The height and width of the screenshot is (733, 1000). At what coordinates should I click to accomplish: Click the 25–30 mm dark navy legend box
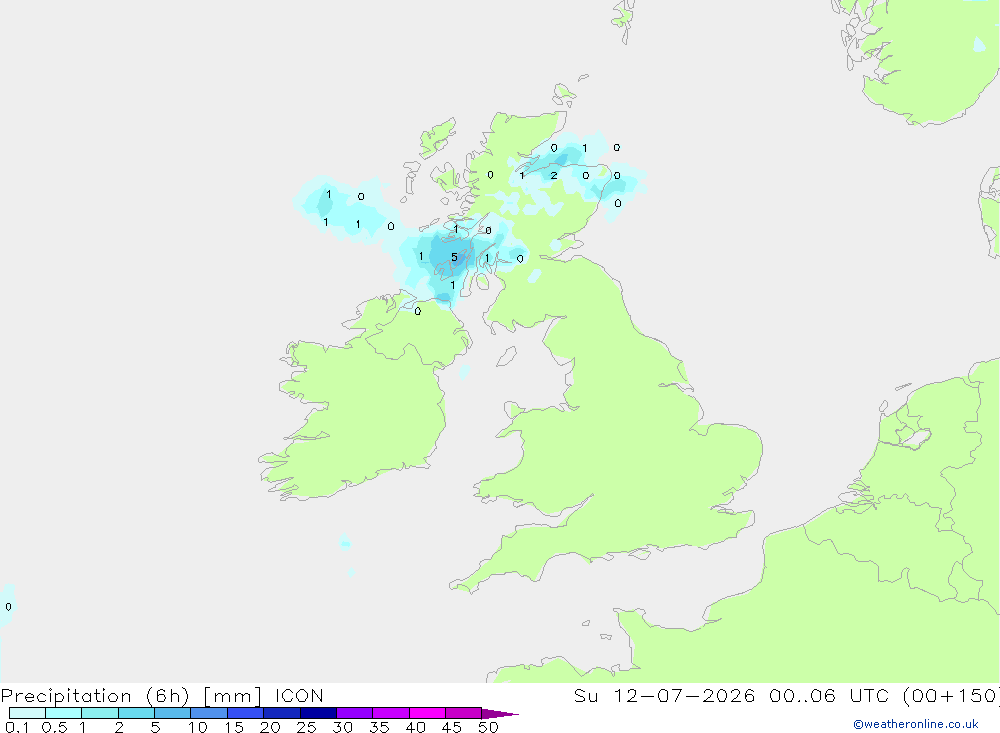tap(318, 713)
